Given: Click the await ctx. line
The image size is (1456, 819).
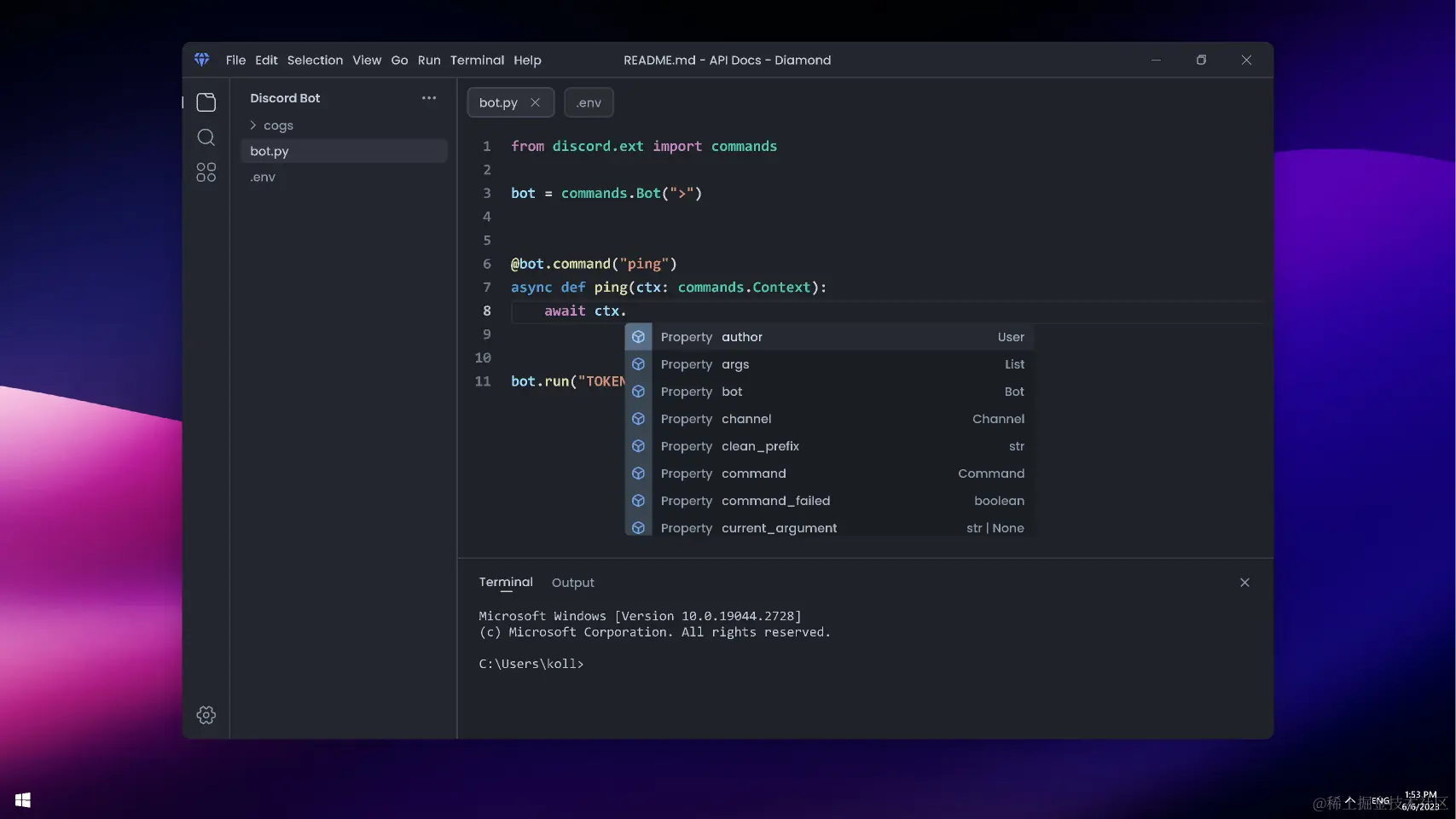Looking at the screenshot, I should coord(585,311).
